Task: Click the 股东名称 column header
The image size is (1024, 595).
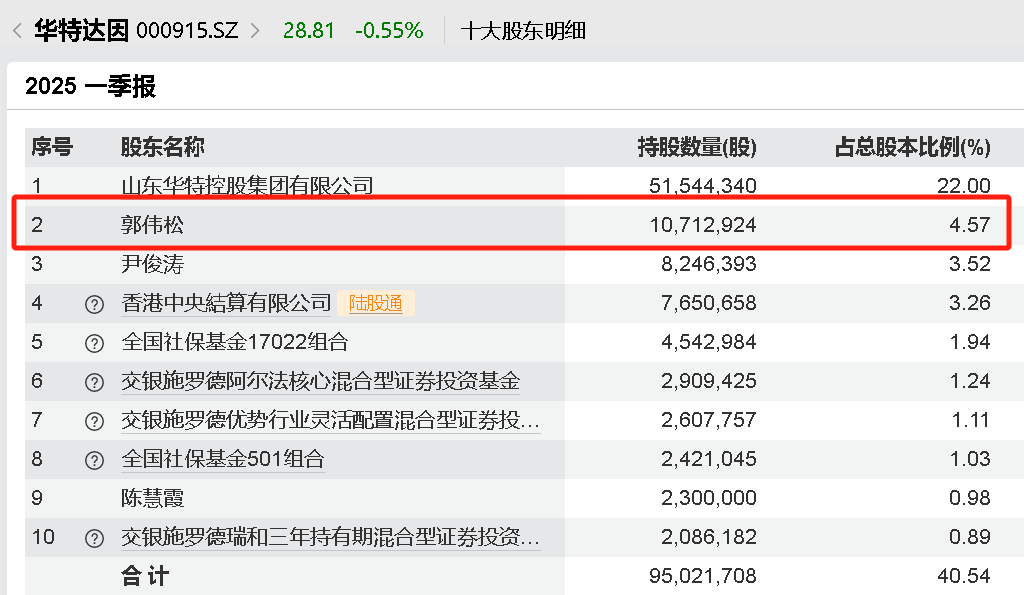Action: pos(163,147)
